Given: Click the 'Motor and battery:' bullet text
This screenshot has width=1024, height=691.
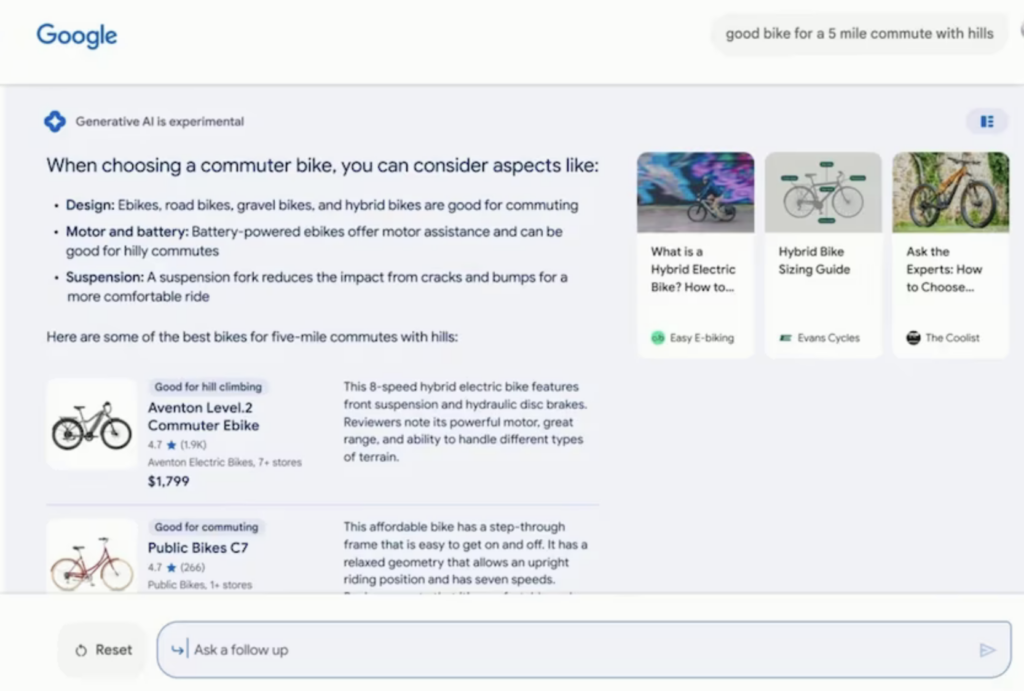Looking at the screenshot, I should pyautogui.click(x=314, y=241).
